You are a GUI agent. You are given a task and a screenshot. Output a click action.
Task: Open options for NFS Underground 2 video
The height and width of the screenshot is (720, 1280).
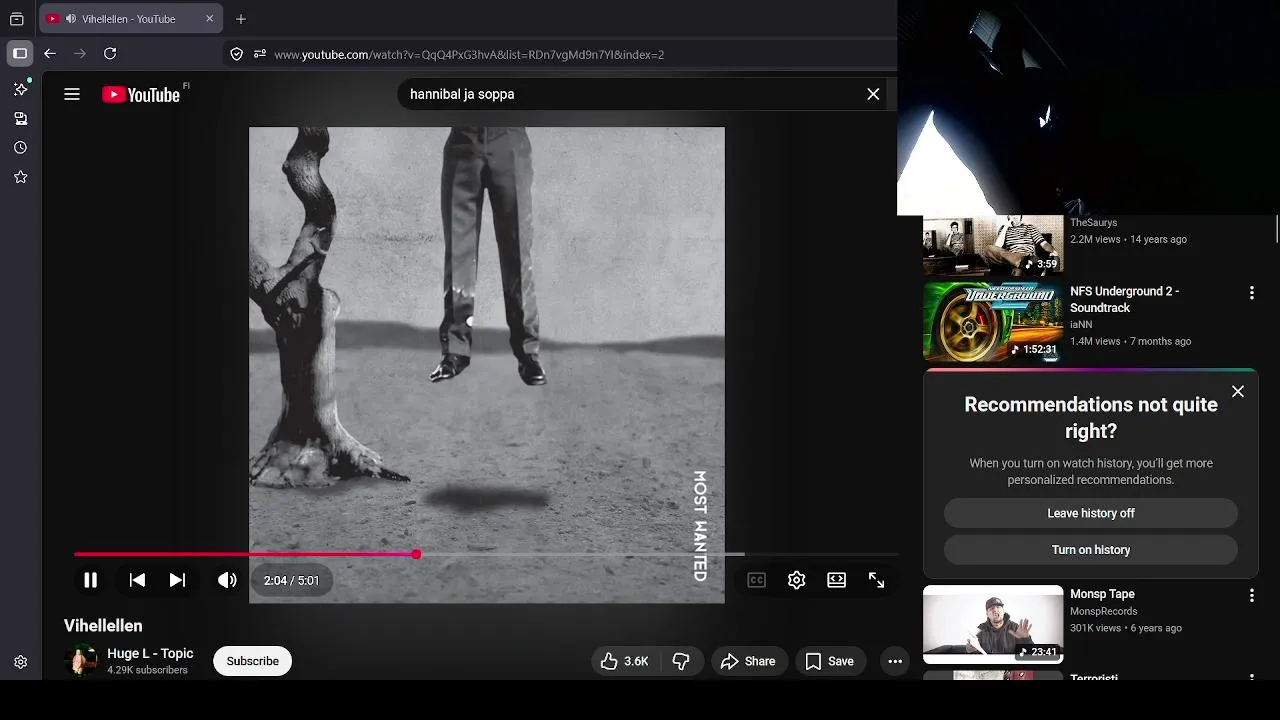1251,293
